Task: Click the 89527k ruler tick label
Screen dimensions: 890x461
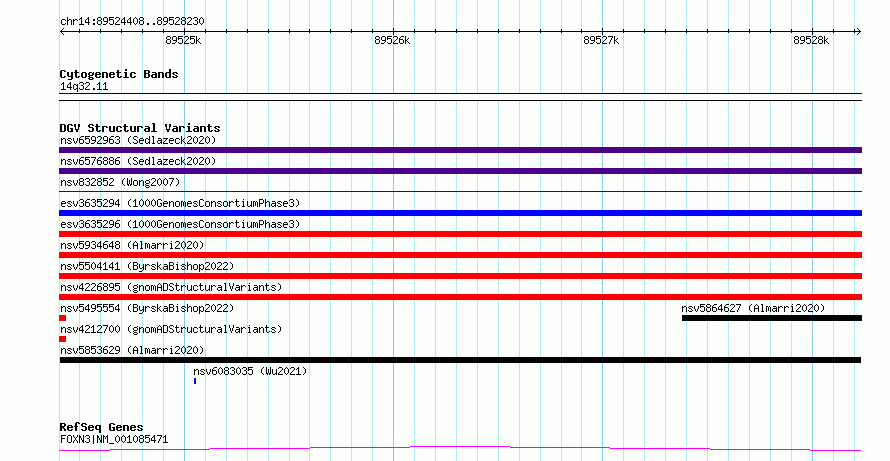Action: pyautogui.click(x=601, y=40)
